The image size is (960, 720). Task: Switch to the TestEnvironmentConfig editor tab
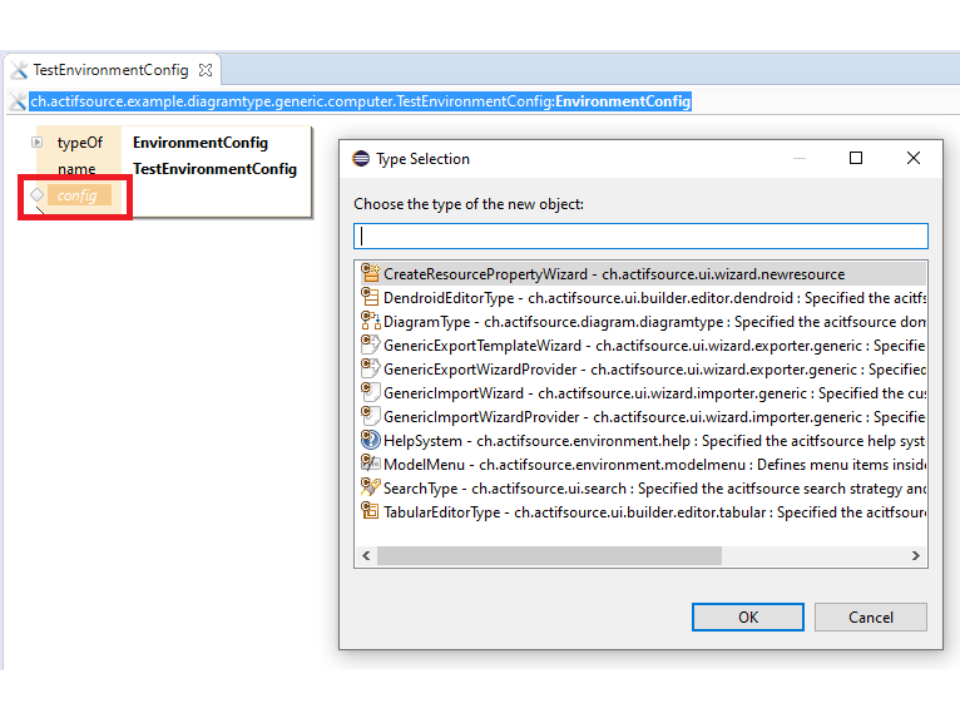coord(110,70)
